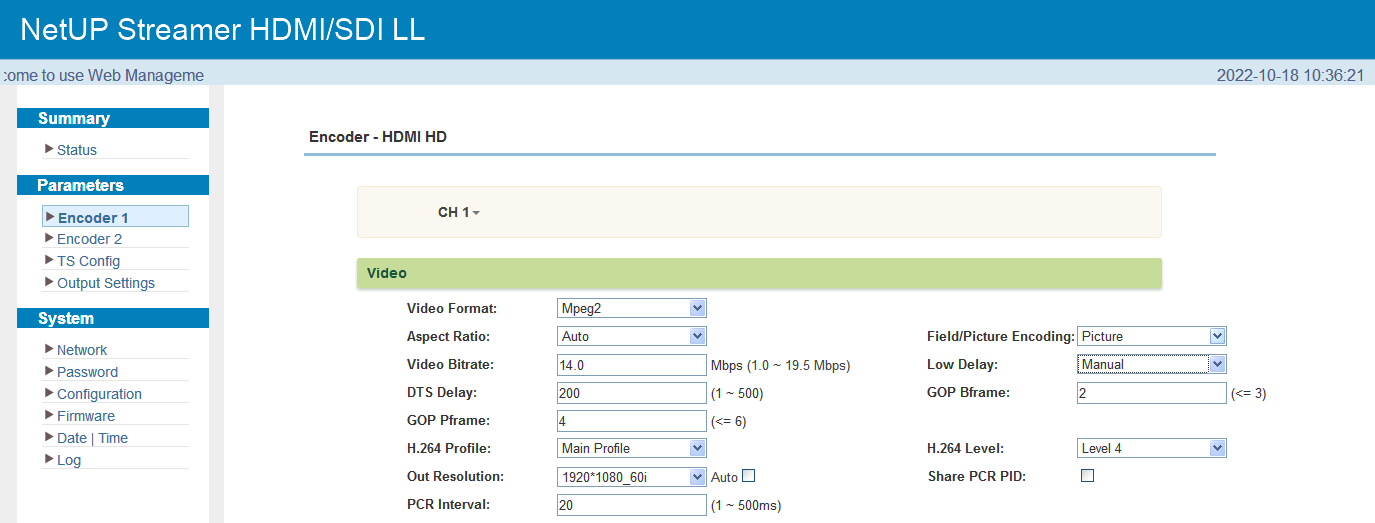1375x523 pixels.
Task: Click the GOP Bframe input field
Action: pyautogui.click(x=1152, y=393)
